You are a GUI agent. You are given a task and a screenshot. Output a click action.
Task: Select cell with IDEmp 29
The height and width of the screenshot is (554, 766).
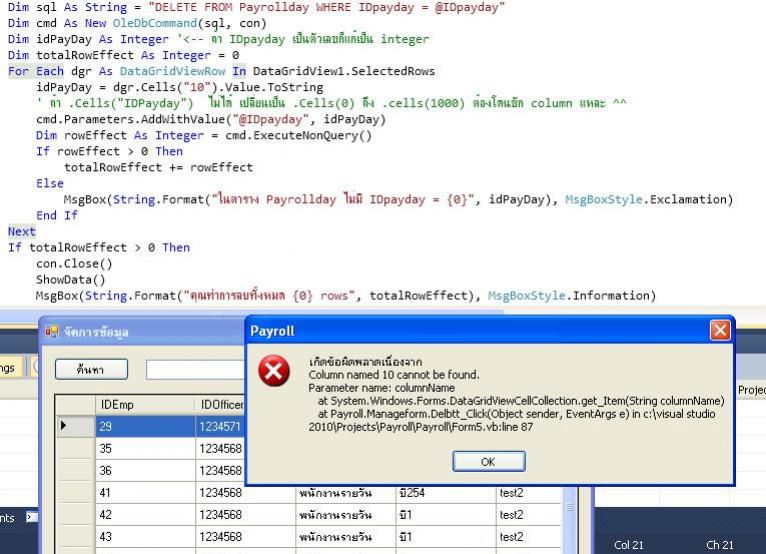click(145, 426)
